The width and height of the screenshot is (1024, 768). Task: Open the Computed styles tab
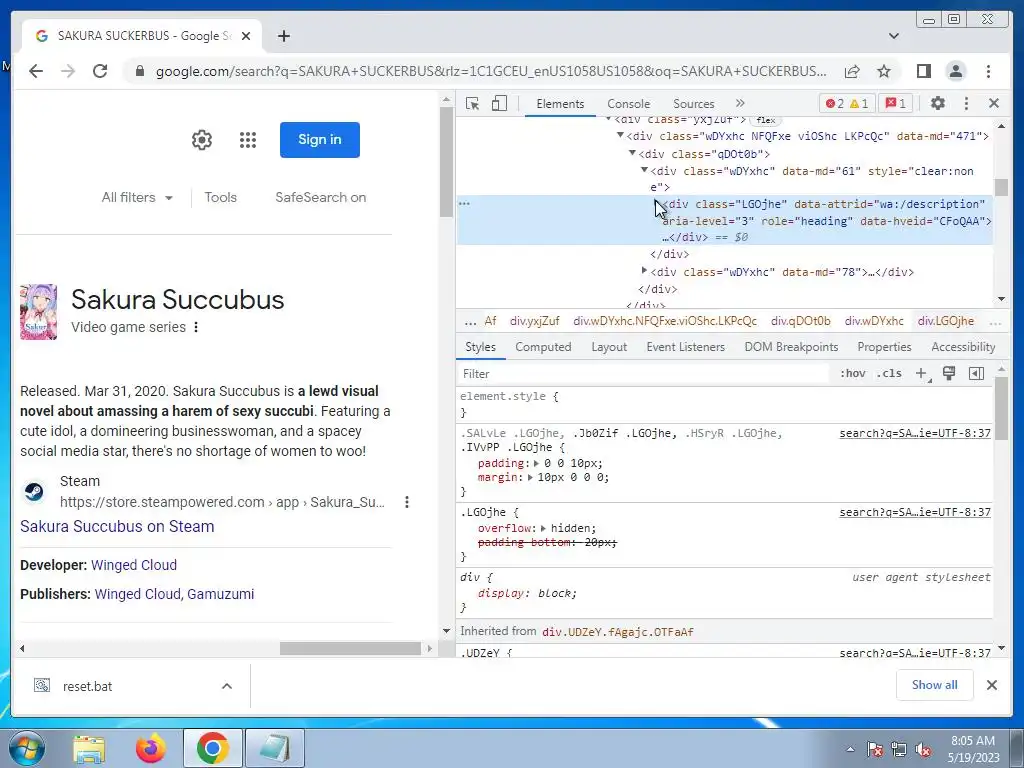[543, 347]
